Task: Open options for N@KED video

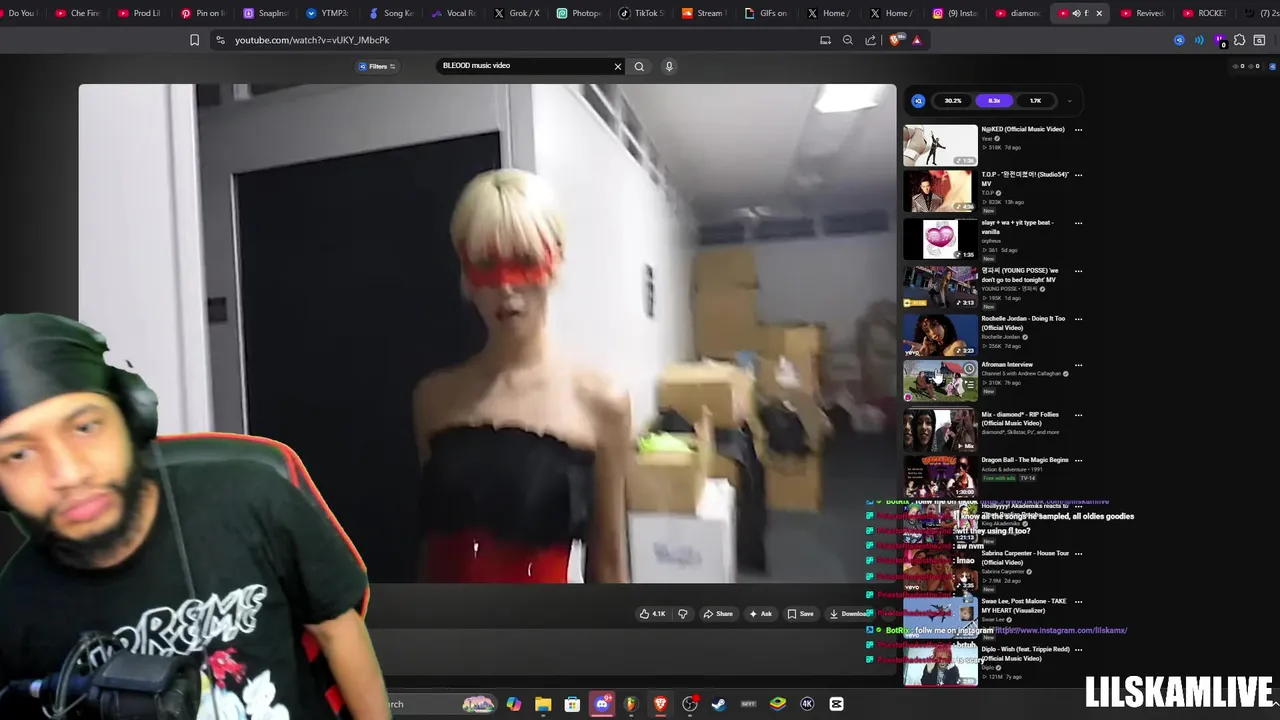Action: point(1078,130)
